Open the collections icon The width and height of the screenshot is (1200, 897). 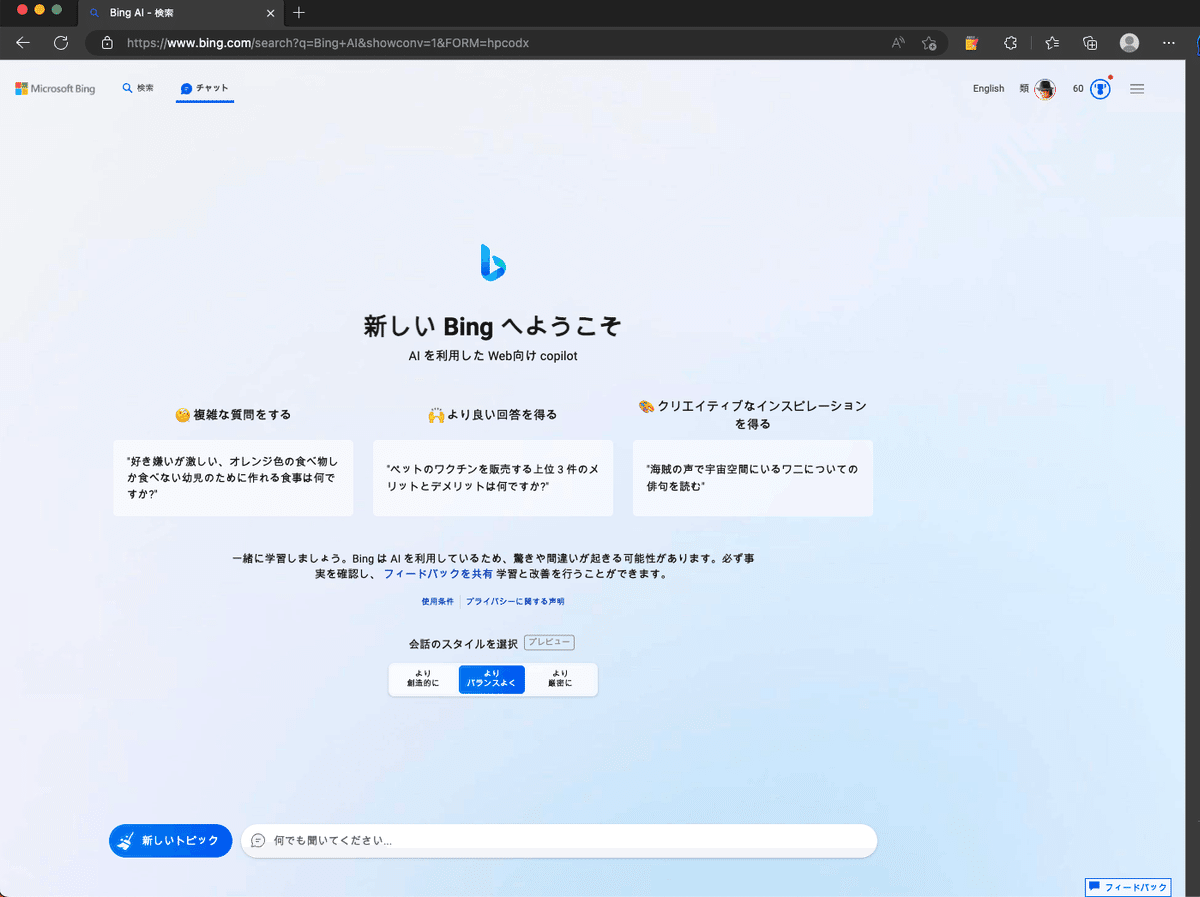tap(1090, 43)
